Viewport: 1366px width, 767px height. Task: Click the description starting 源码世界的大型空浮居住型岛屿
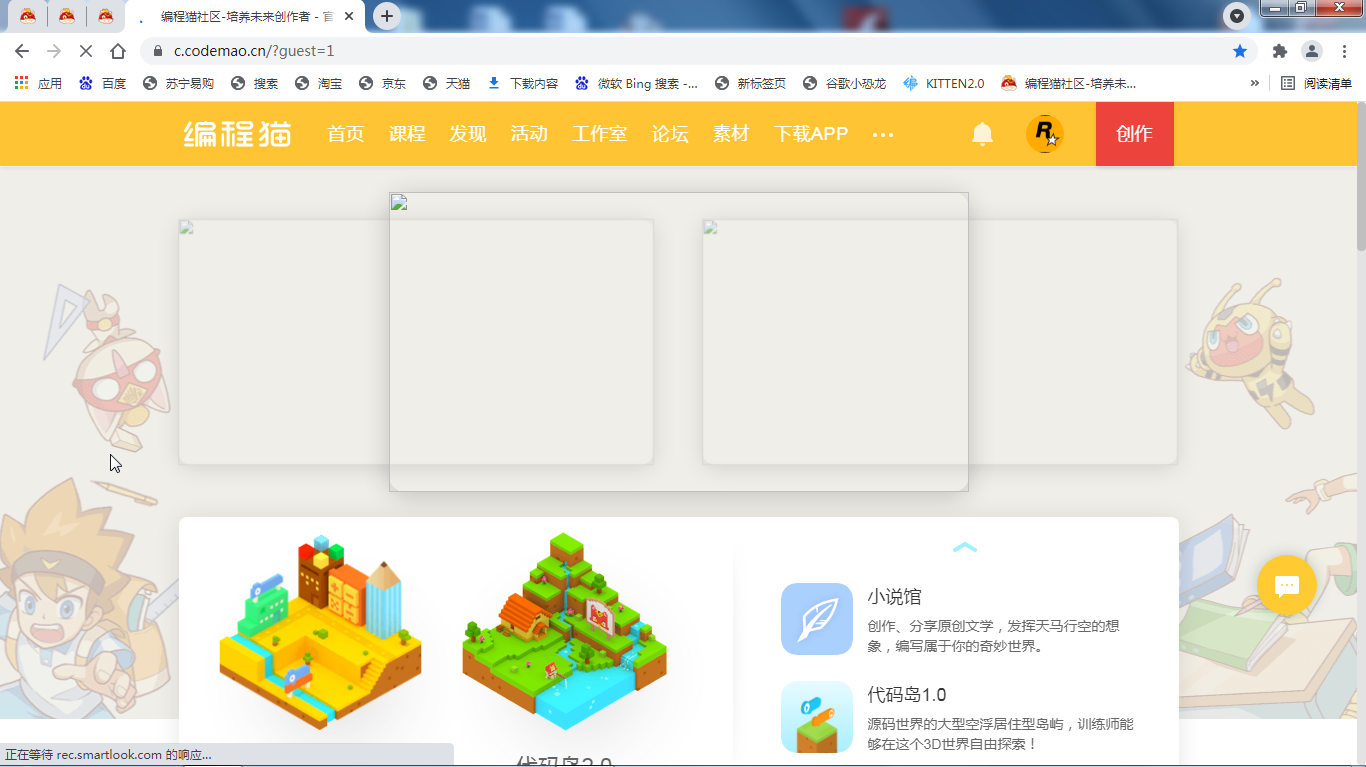point(1000,734)
